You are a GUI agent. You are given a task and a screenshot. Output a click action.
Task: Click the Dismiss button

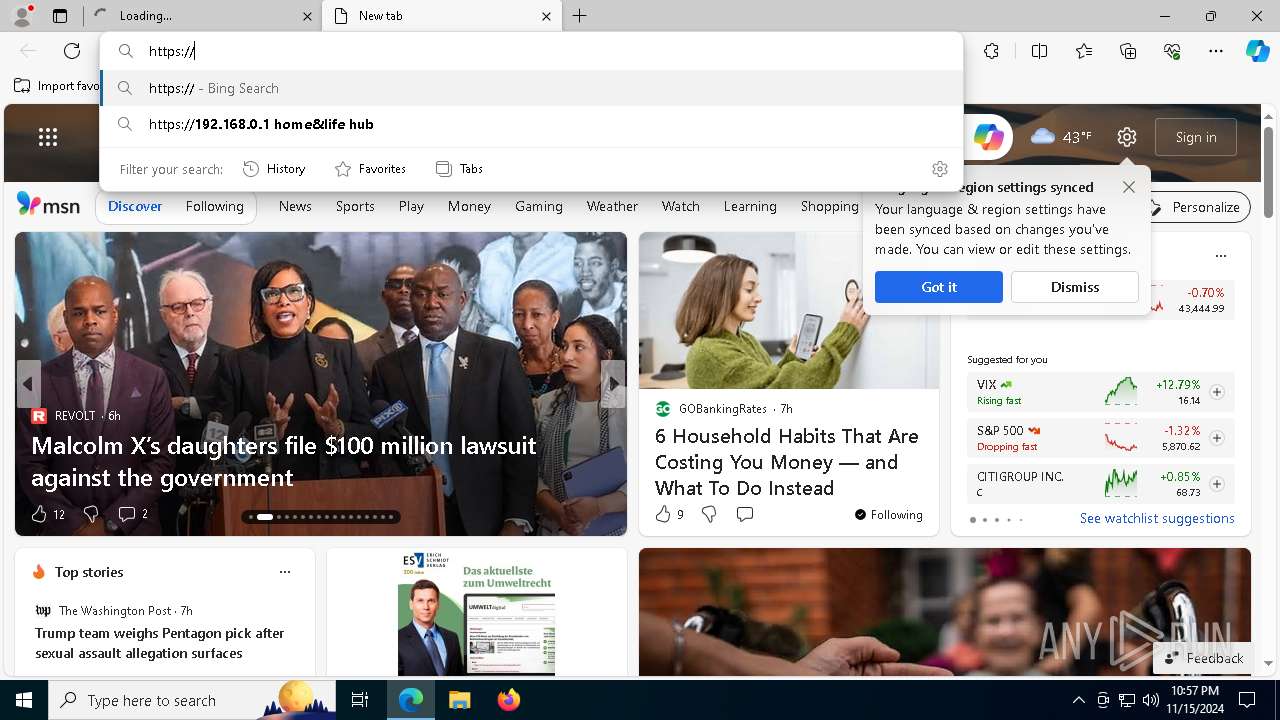1075,287
